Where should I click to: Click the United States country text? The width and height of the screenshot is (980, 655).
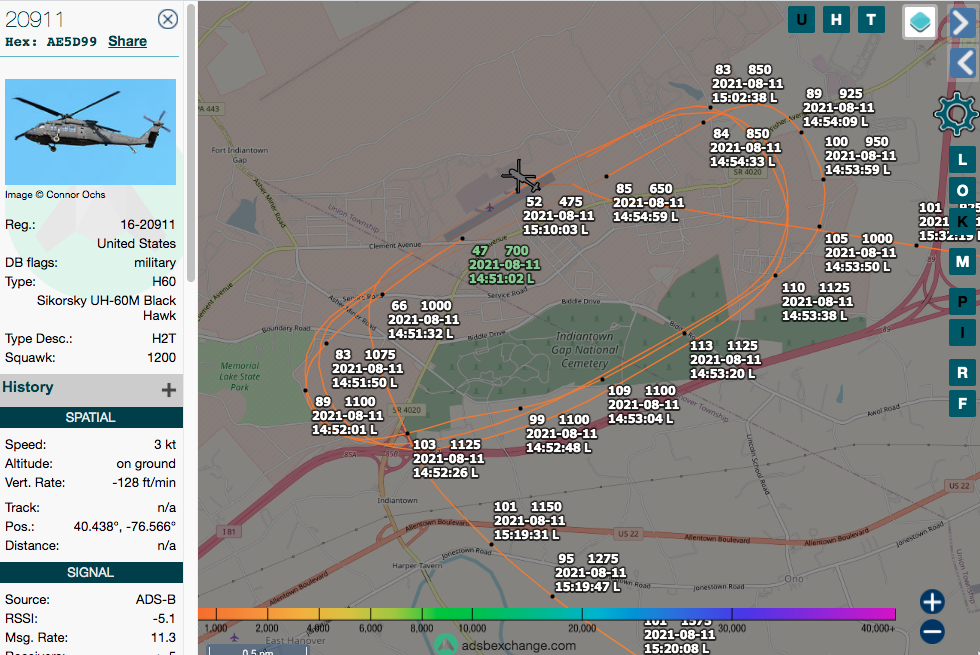[136, 243]
